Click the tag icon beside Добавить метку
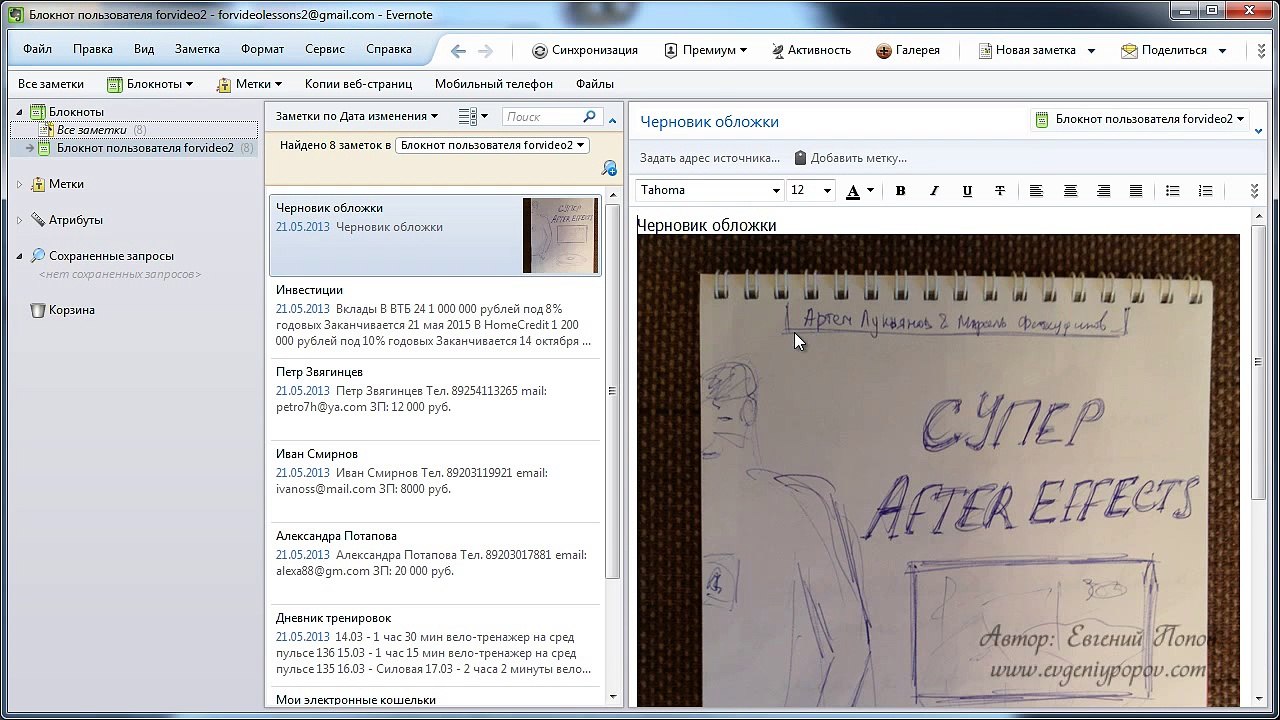The image size is (1280, 720). [x=800, y=158]
